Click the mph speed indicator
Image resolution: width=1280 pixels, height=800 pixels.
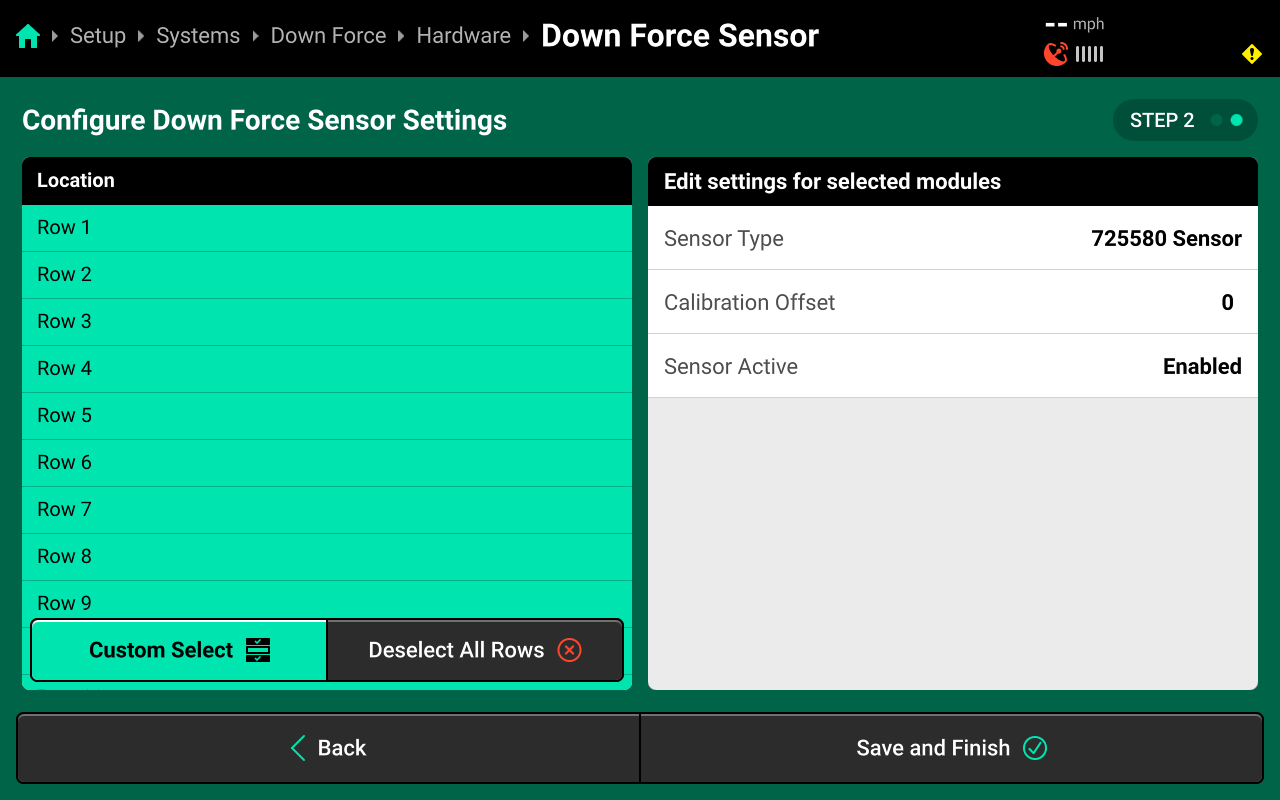coord(1074,24)
